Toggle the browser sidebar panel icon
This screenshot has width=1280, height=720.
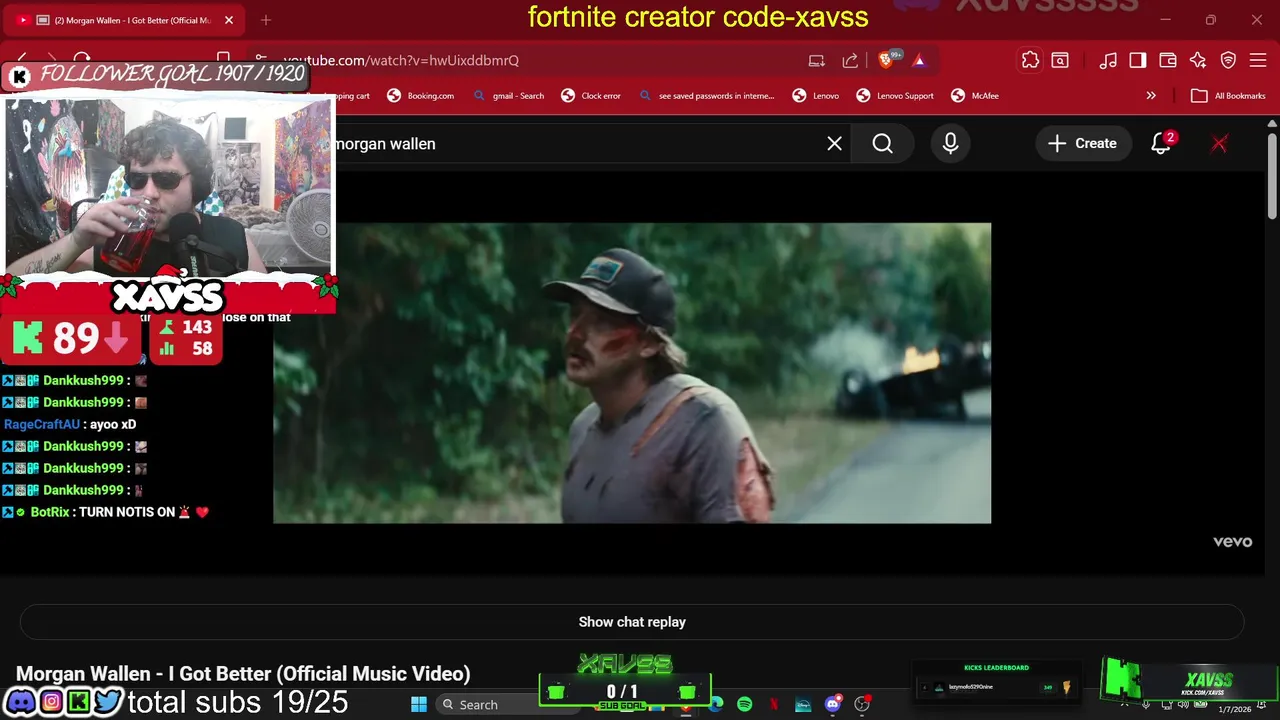(1138, 60)
